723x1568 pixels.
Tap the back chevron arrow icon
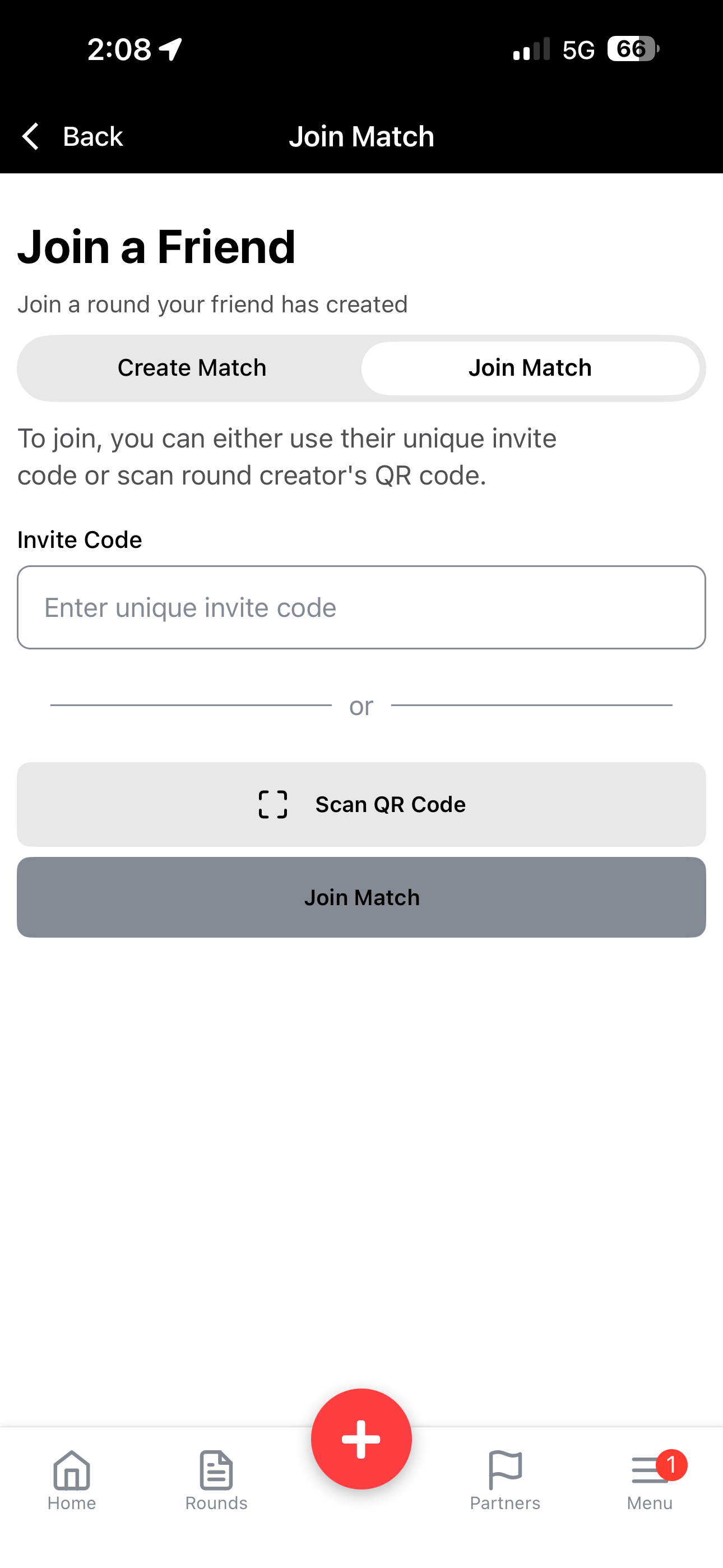point(30,136)
